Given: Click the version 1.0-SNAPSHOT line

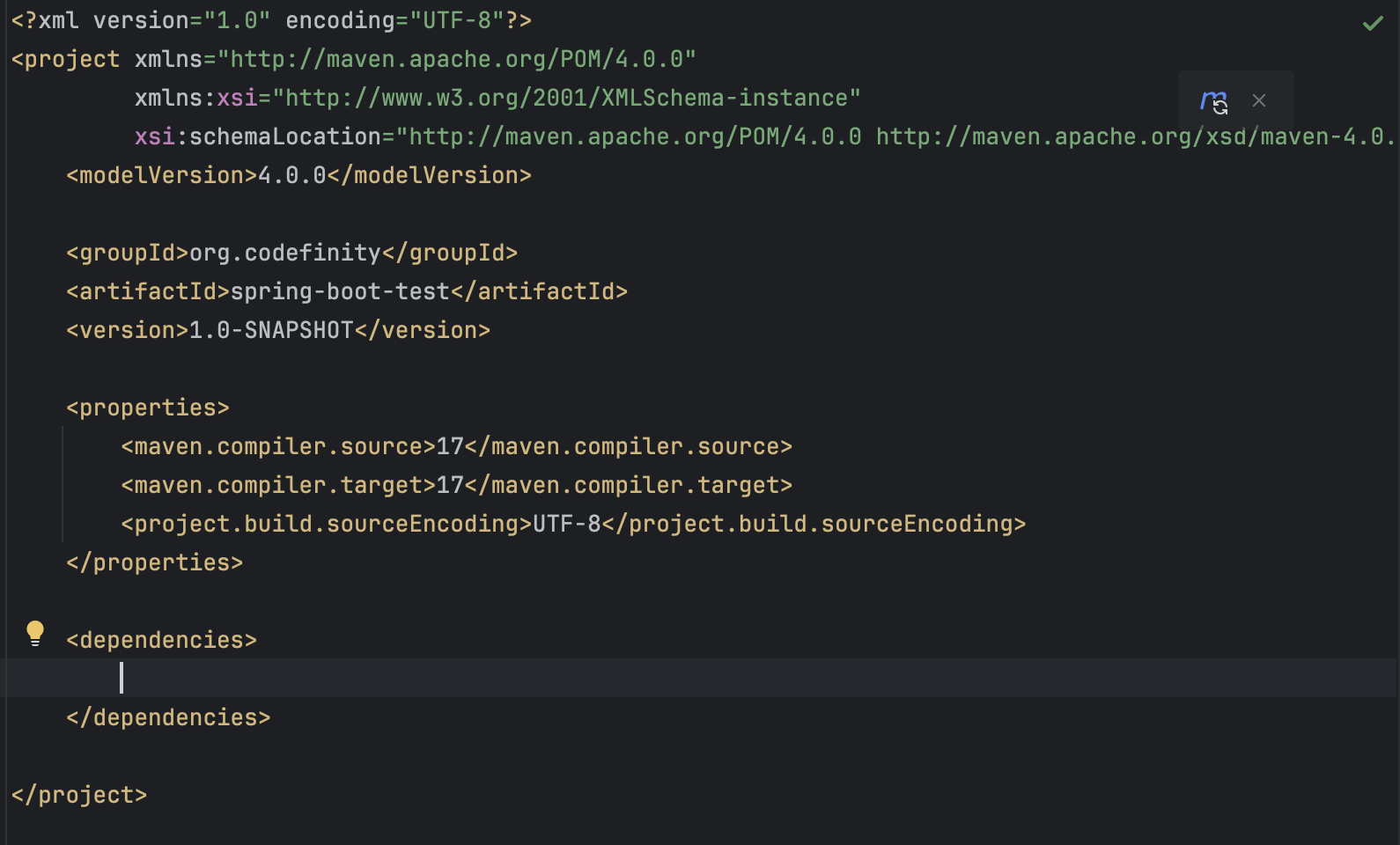Looking at the screenshot, I should pos(278,330).
